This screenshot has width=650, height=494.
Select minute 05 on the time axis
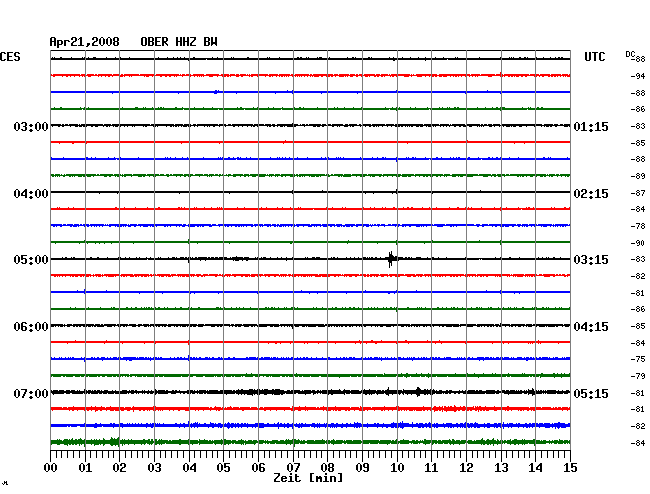(x=223, y=467)
